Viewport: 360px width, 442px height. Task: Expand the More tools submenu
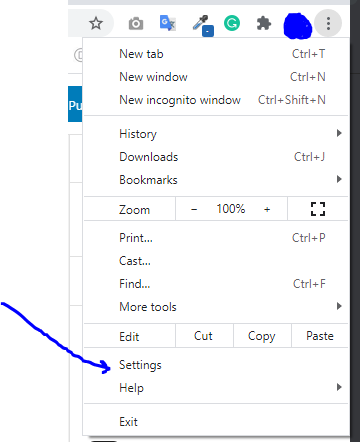[216, 307]
